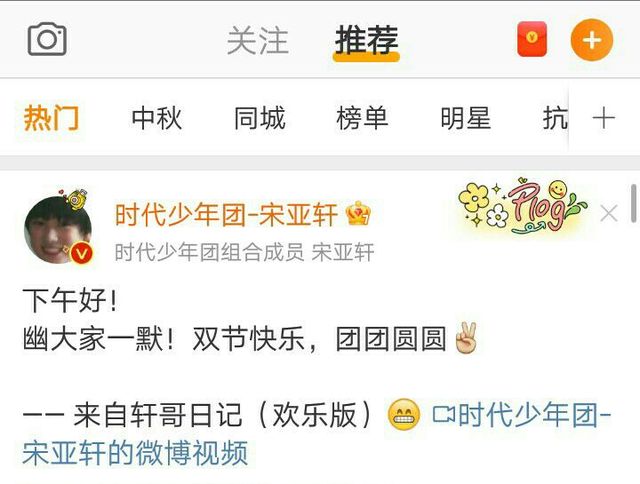Switch to the 关注 tab
This screenshot has width=640, height=484.
[x=258, y=40]
